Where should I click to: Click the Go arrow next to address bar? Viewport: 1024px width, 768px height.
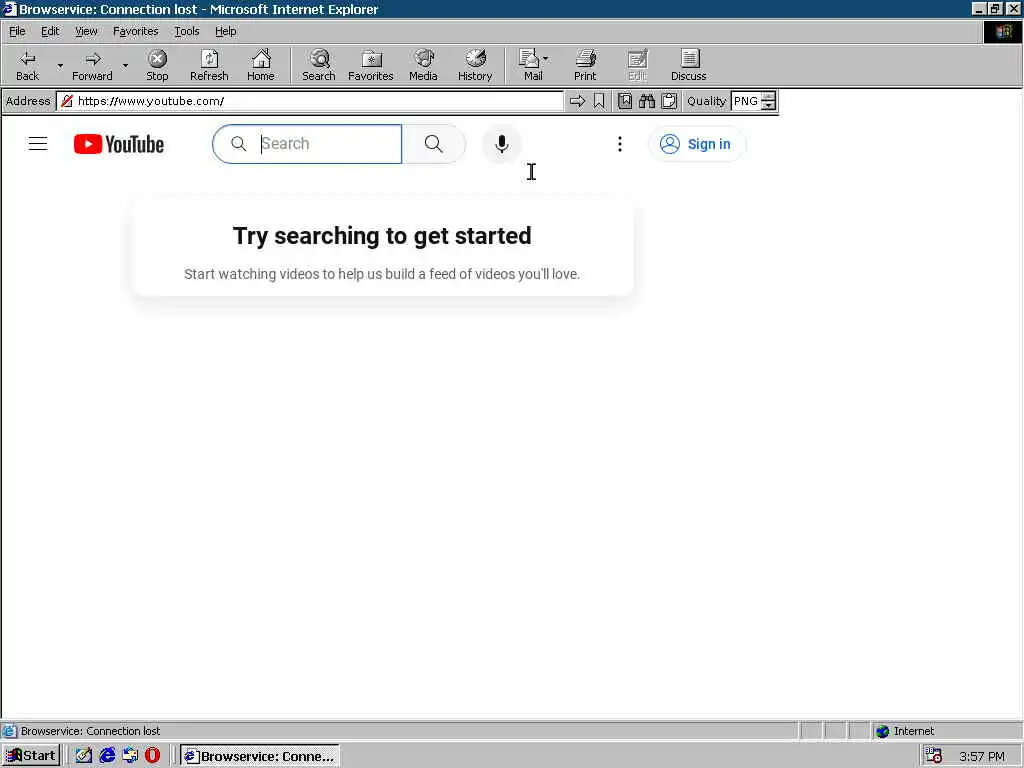tap(577, 101)
